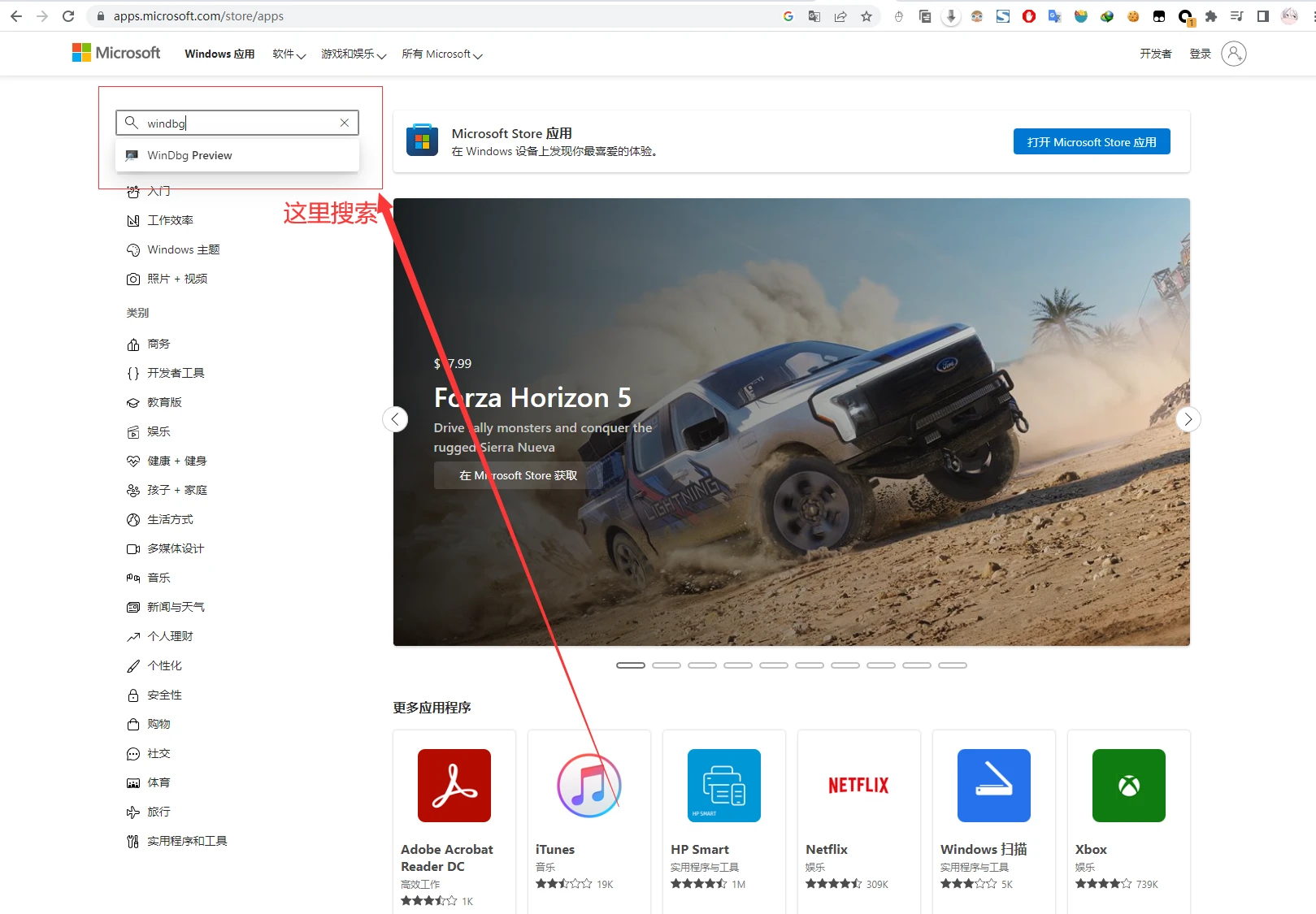
Task: Open the 个性化 category
Action: click(x=154, y=665)
